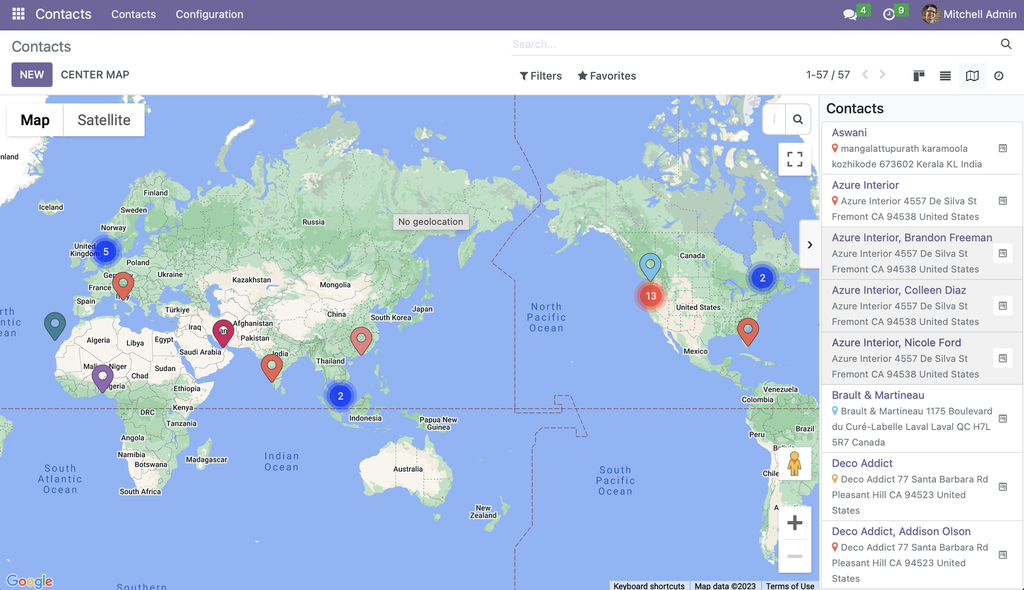
Task: Click the cluster of 5 in Europe
Action: pos(106,252)
